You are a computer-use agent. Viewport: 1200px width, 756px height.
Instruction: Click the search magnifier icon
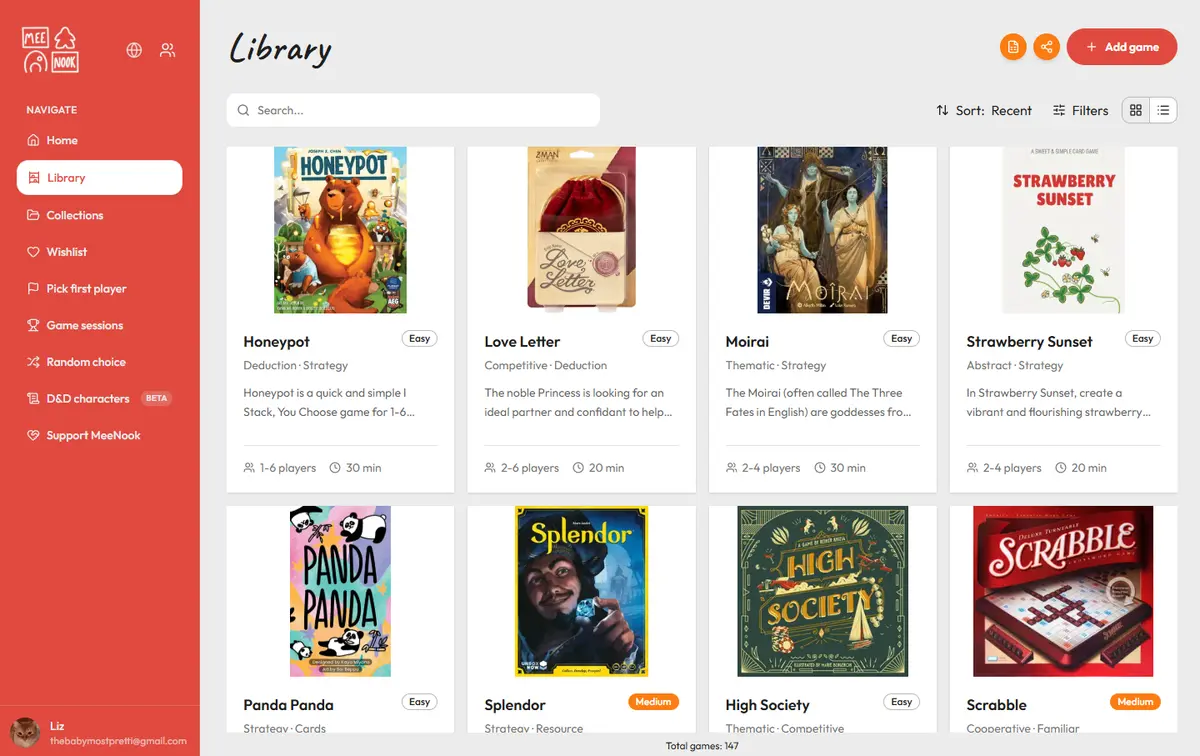coord(244,111)
